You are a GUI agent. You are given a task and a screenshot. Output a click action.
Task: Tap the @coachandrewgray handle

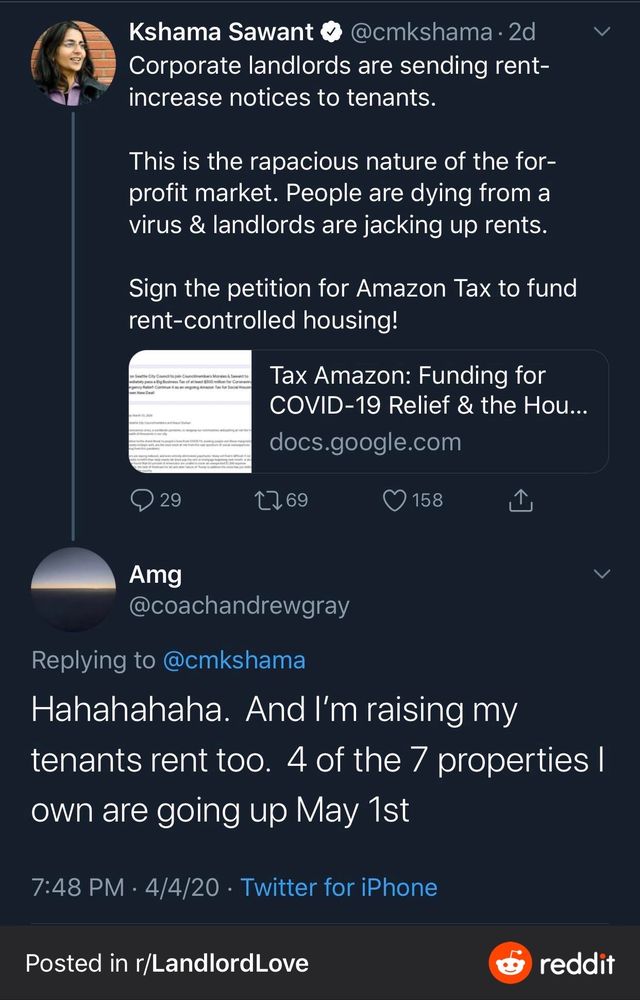(x=239, y=606)
